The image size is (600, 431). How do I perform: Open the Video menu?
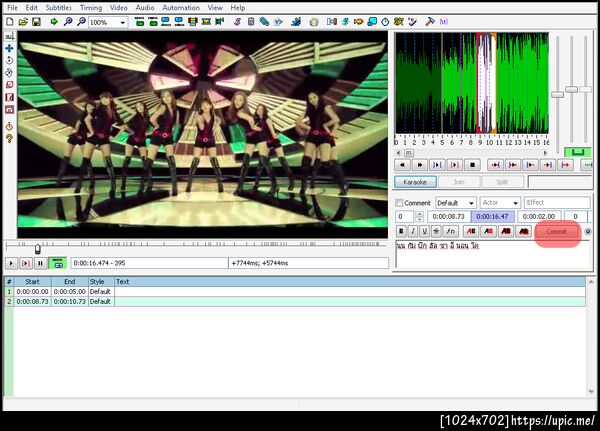pos(119,8)
